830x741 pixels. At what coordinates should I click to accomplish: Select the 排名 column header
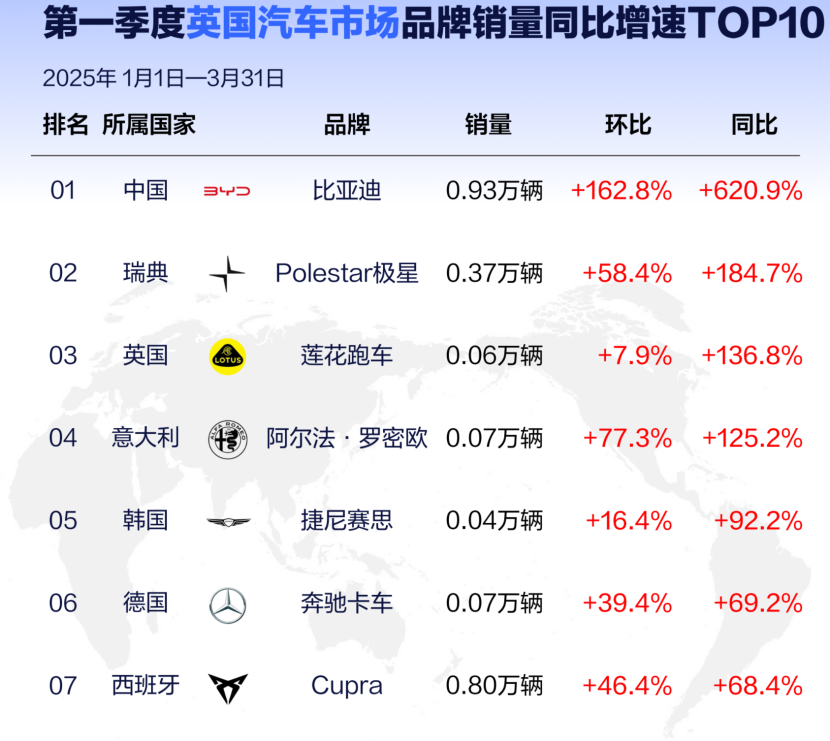pos(65,125)
